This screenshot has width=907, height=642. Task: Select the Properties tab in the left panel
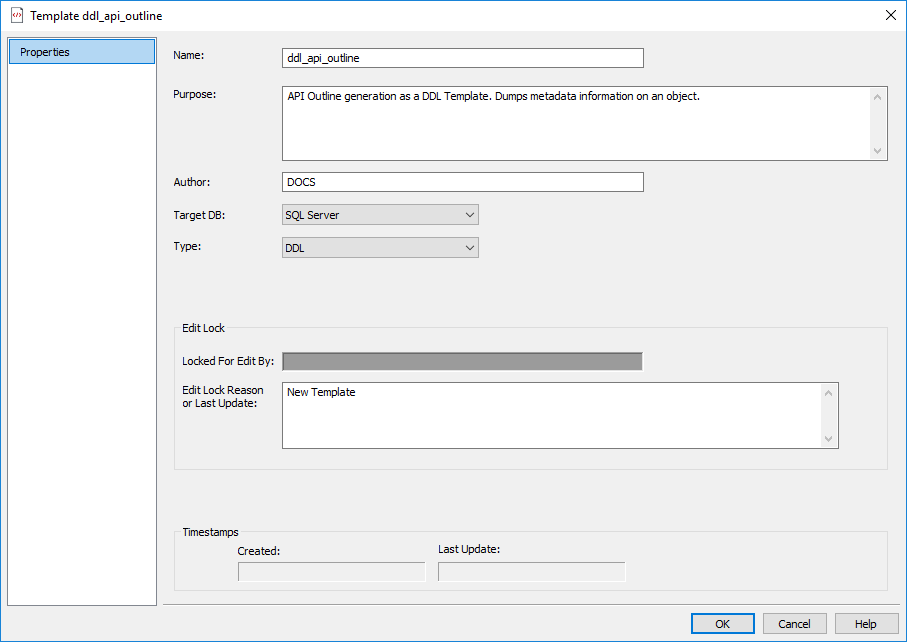tap(82, 52)
